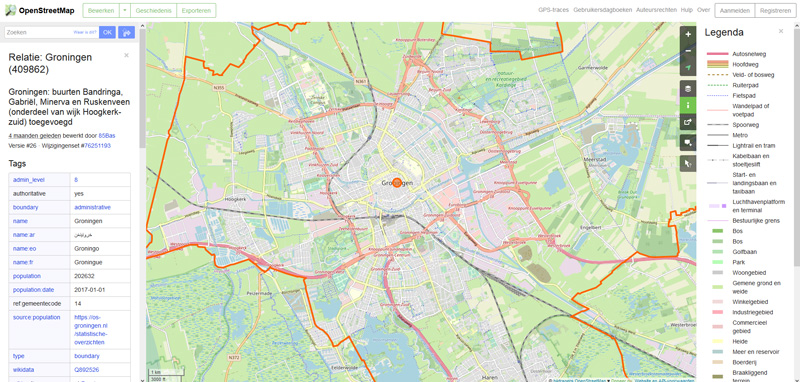Close the Relatie Groningen sidebar
The height and width of the screenshot is (382, 800).
127,55
